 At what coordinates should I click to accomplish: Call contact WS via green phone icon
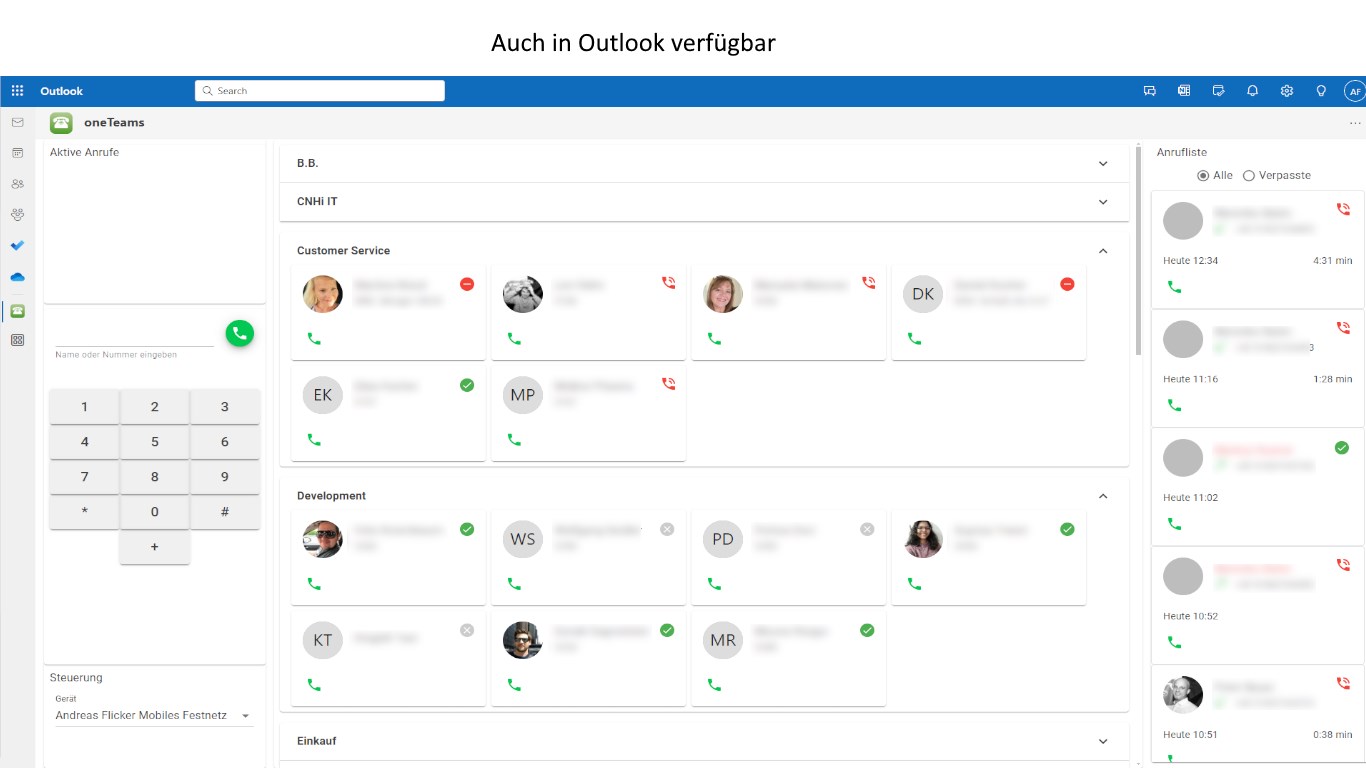pyautogui.click(x=514, y=584)
